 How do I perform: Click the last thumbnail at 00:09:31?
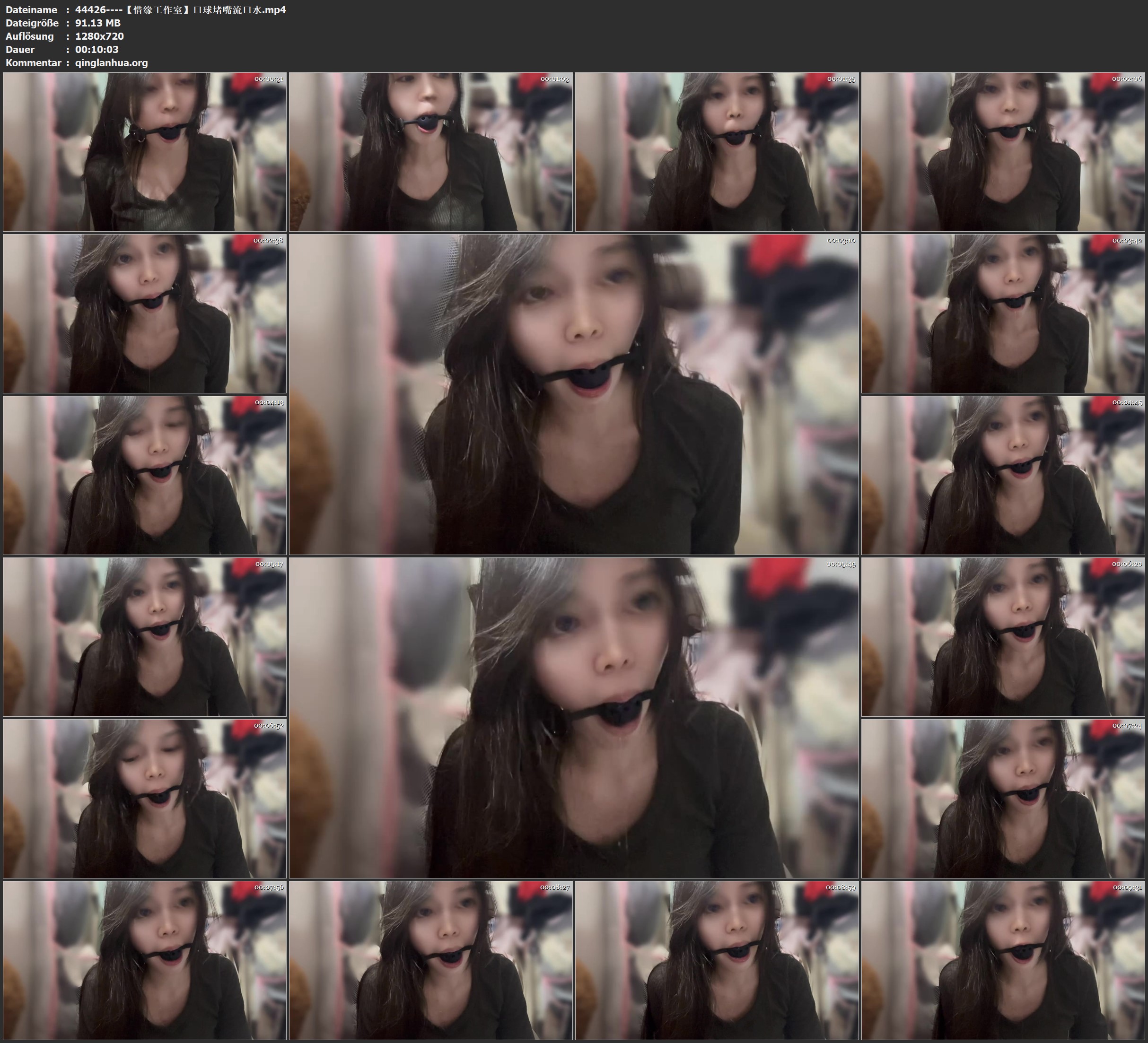coord(1003,960)
